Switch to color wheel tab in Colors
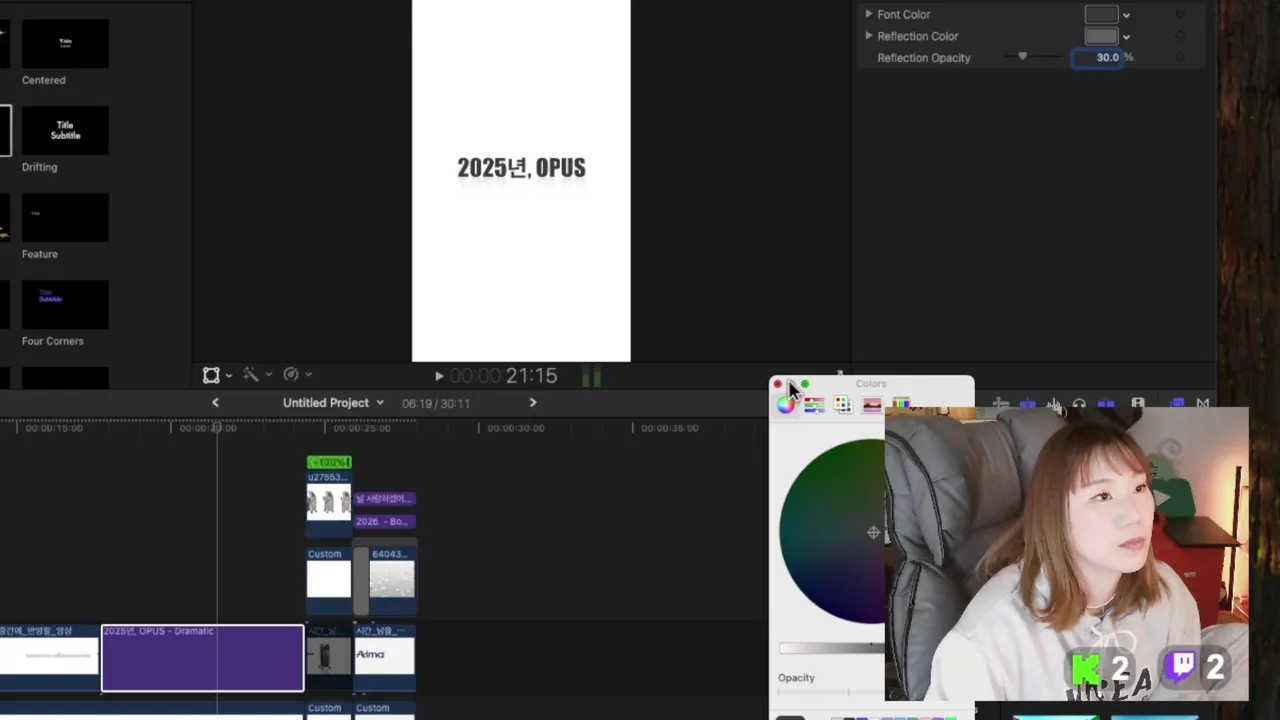The width and height of the screenshot is (1280, 720). pyautogui.click(x=786, y=404)
